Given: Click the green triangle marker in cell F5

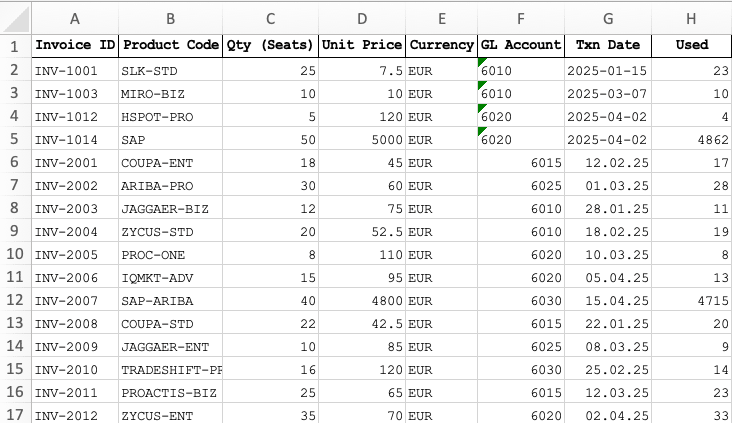Looking at the screenshot, I should (x=483, y=132).
